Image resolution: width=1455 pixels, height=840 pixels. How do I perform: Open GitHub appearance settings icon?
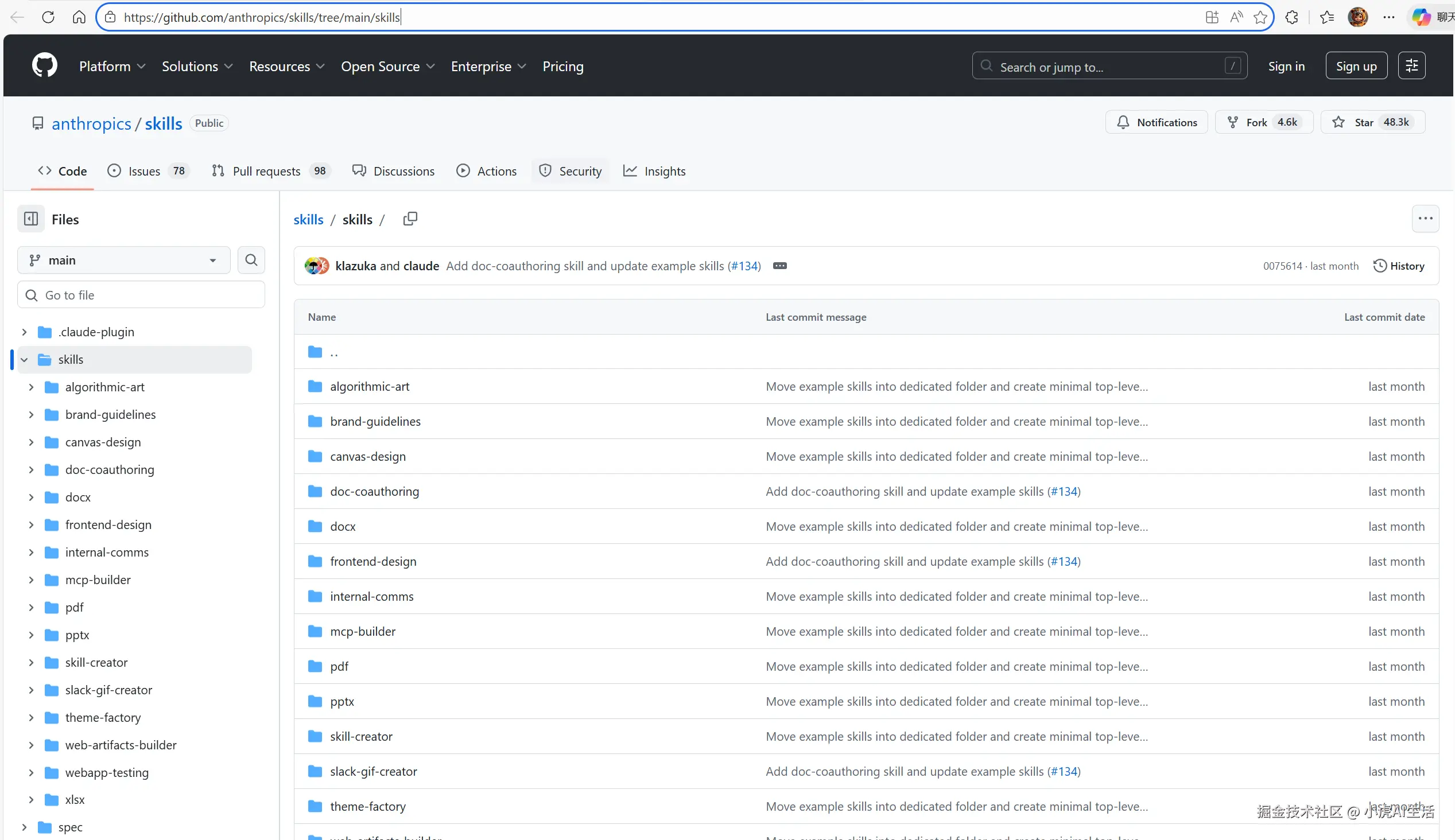pyautogui.click(x=1411, y=66)
